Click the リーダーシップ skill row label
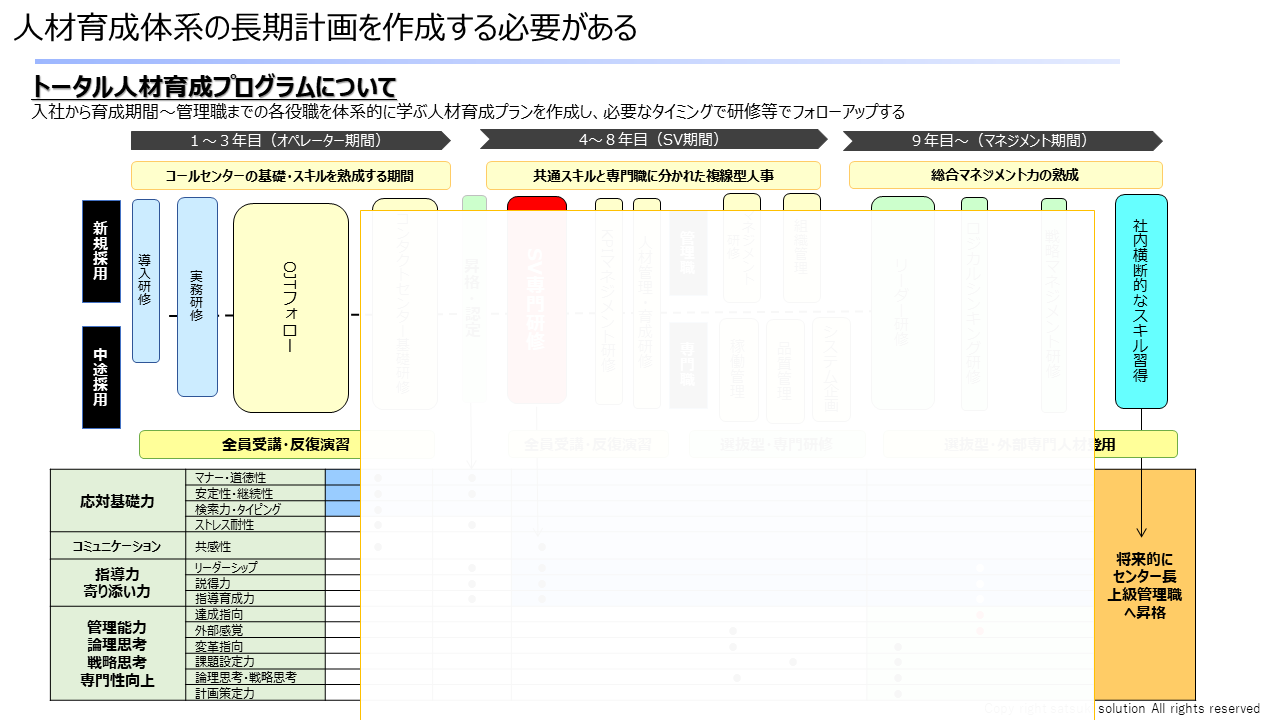 coord(254,568)
